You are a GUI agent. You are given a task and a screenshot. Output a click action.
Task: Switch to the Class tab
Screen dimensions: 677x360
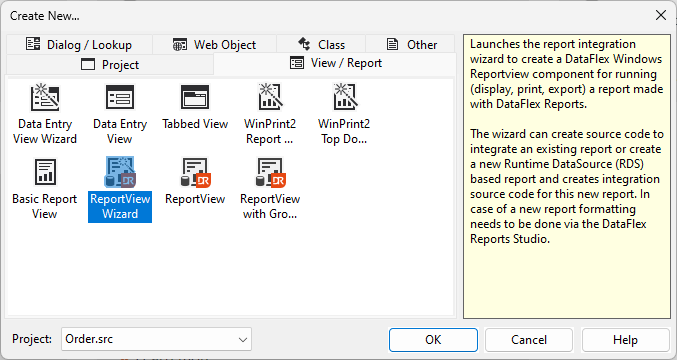coord(321,44)
